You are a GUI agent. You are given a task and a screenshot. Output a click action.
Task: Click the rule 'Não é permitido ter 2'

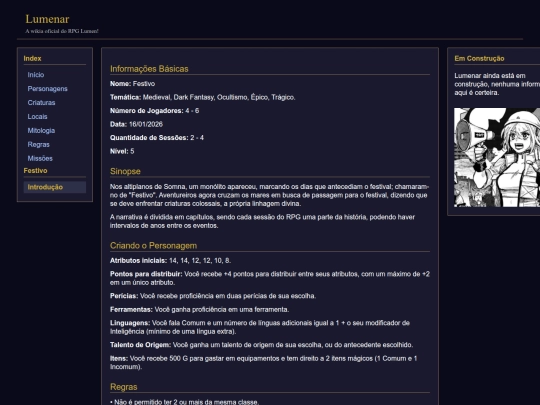184,402
